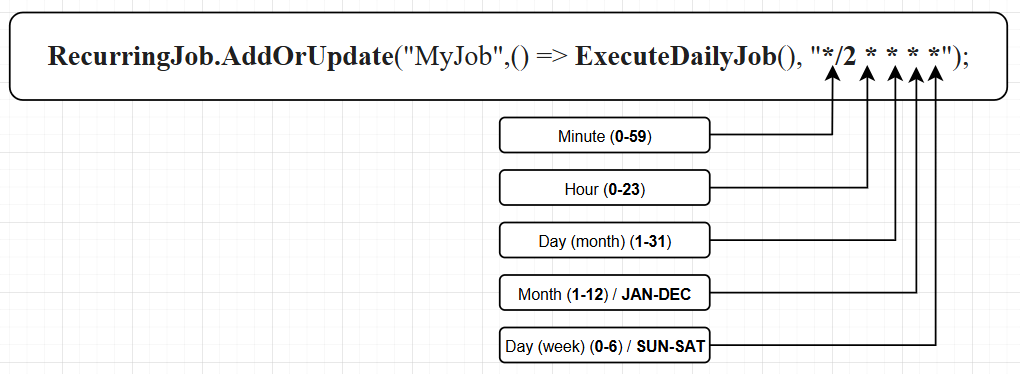This screenshot has width=1020, height=374.
Task: Click the arrowhead pointing to day-of-week asterisk
Action: [x=936, y=75]
